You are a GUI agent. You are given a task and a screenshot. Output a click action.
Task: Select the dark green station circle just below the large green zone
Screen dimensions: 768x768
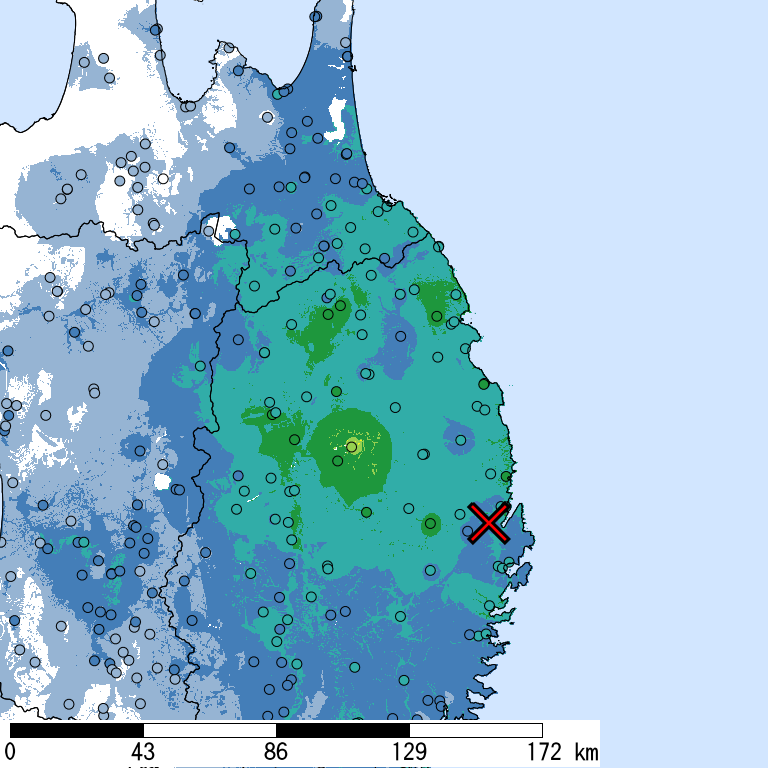point(366,512)
